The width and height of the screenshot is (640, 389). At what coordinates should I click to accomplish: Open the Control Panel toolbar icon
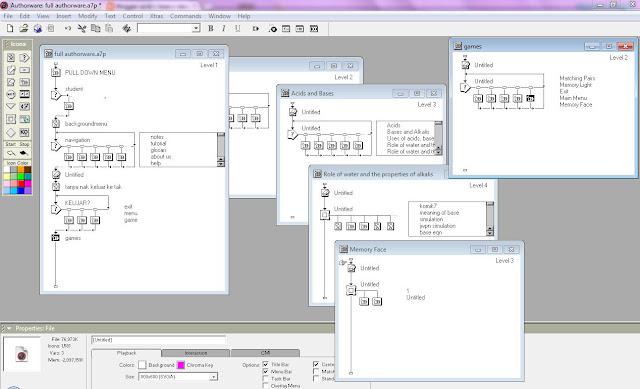(x=273, y=29)
